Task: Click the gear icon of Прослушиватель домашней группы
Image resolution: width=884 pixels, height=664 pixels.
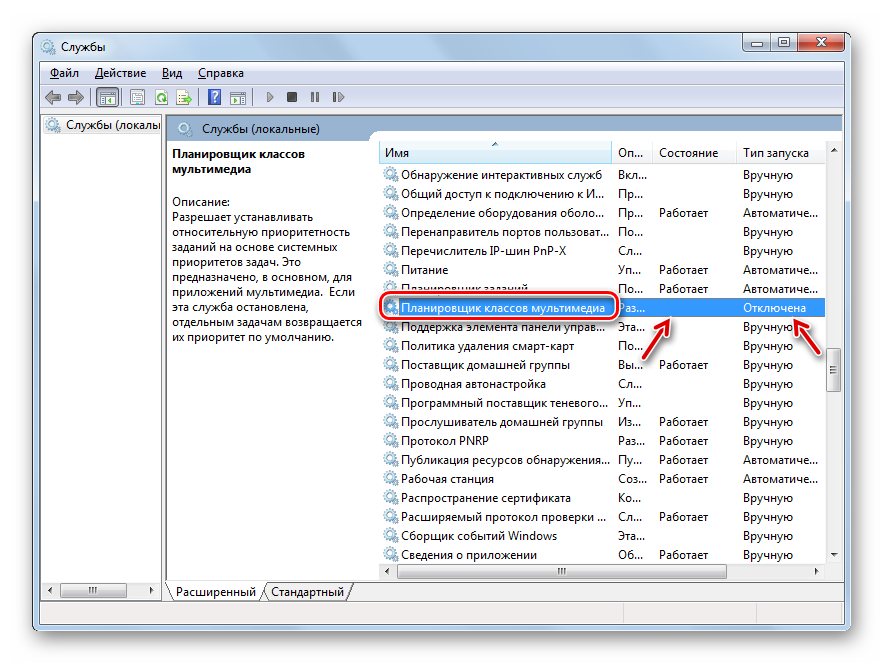Action: pos(391,422)
